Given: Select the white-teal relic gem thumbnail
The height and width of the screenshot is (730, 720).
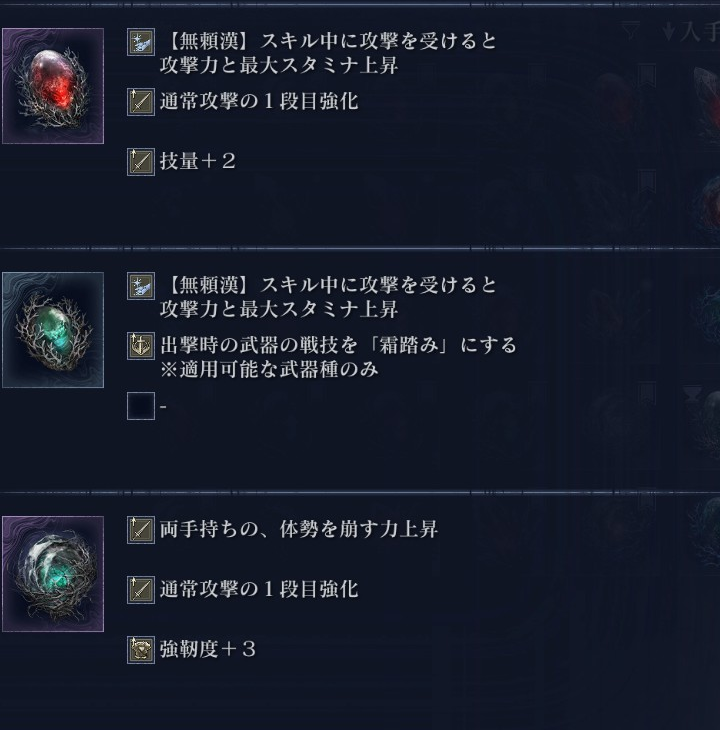Looking at the screenshot, I should [x=53, y=574].
